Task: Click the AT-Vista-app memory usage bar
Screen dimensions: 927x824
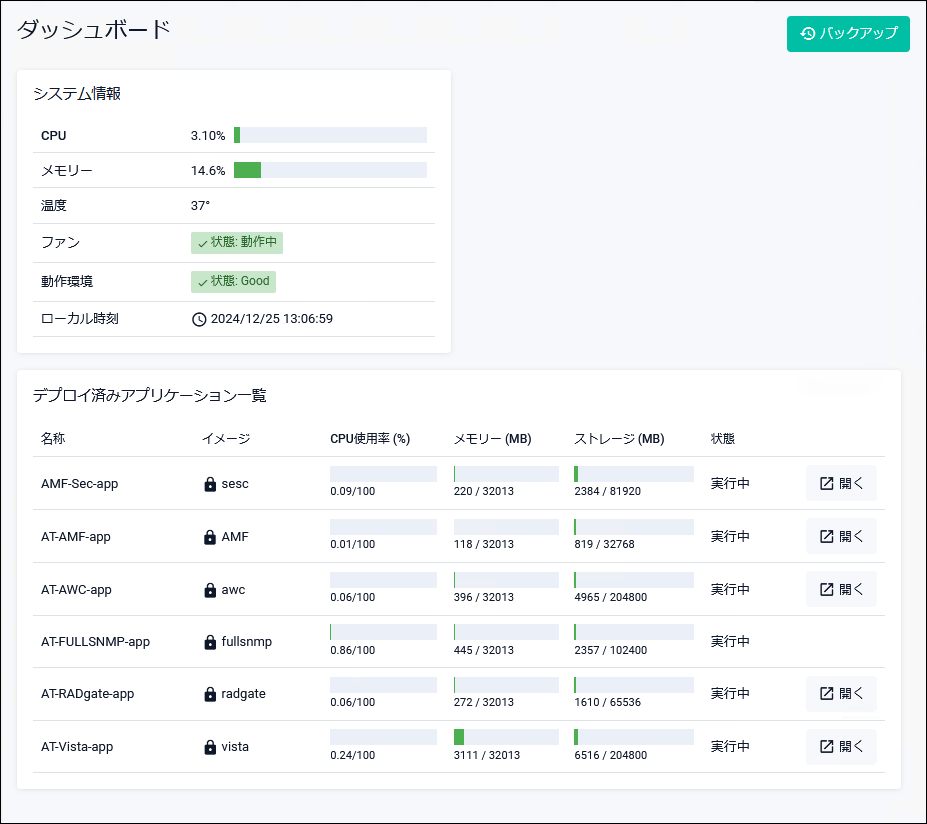Action: (x=506, y=737)
